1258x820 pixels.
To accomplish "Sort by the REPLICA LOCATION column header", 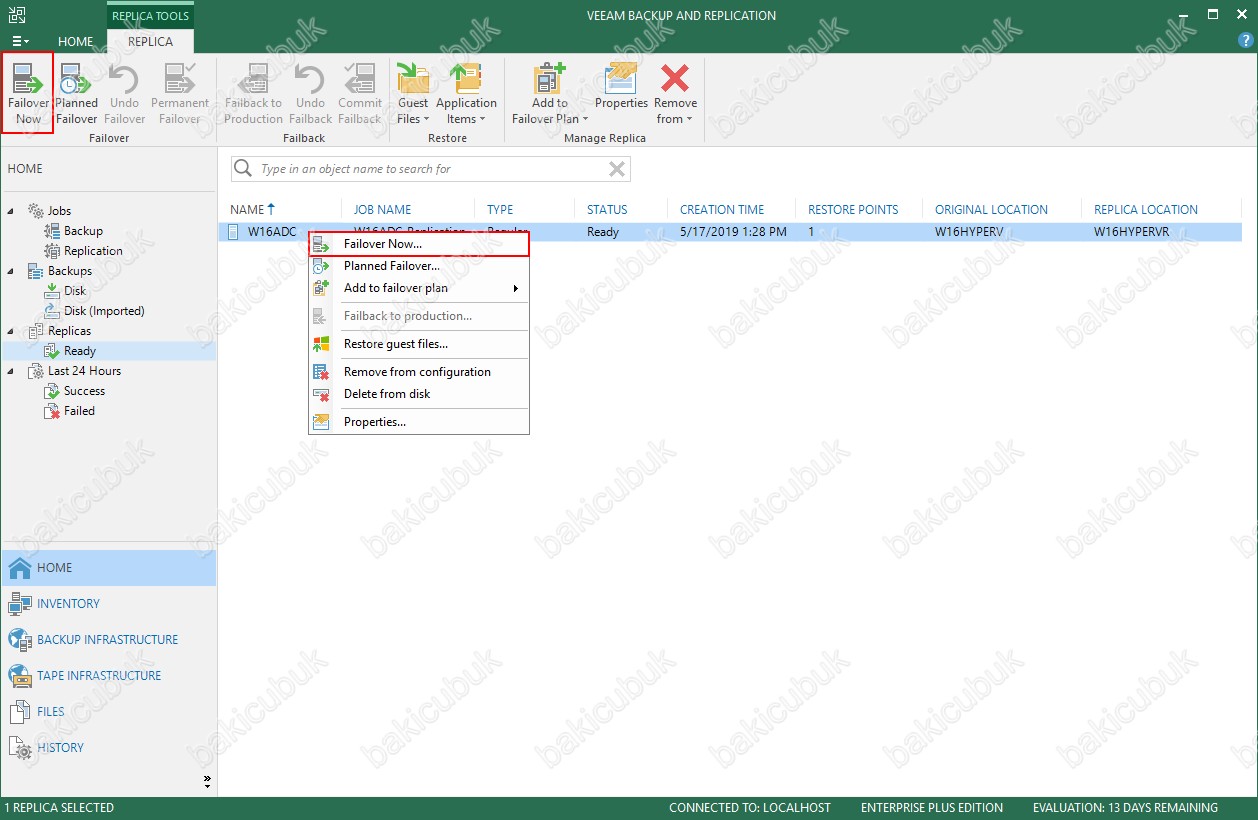I will coord(1146,210).
